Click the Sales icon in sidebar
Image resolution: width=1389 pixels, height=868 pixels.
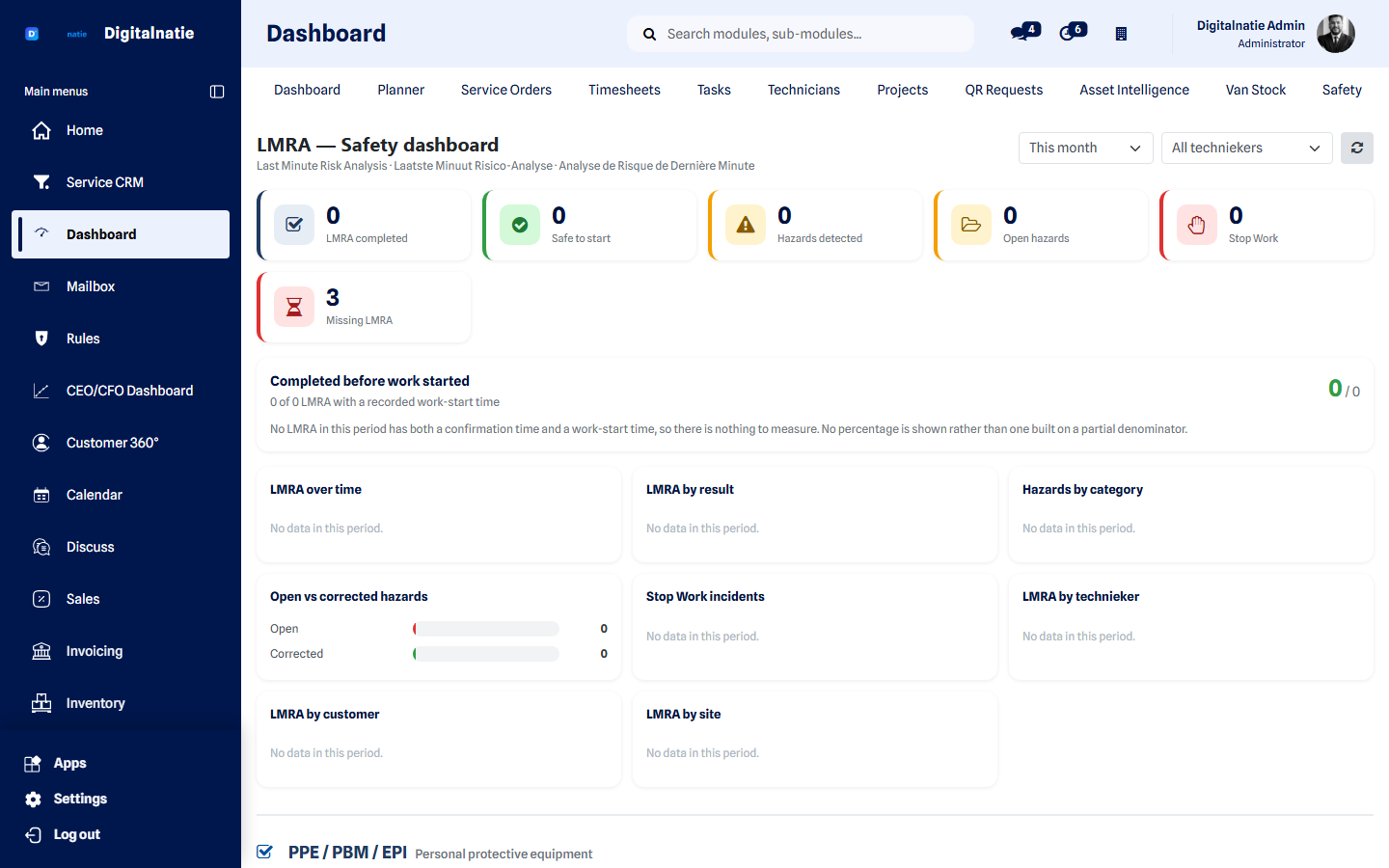[x=41, y=599]
